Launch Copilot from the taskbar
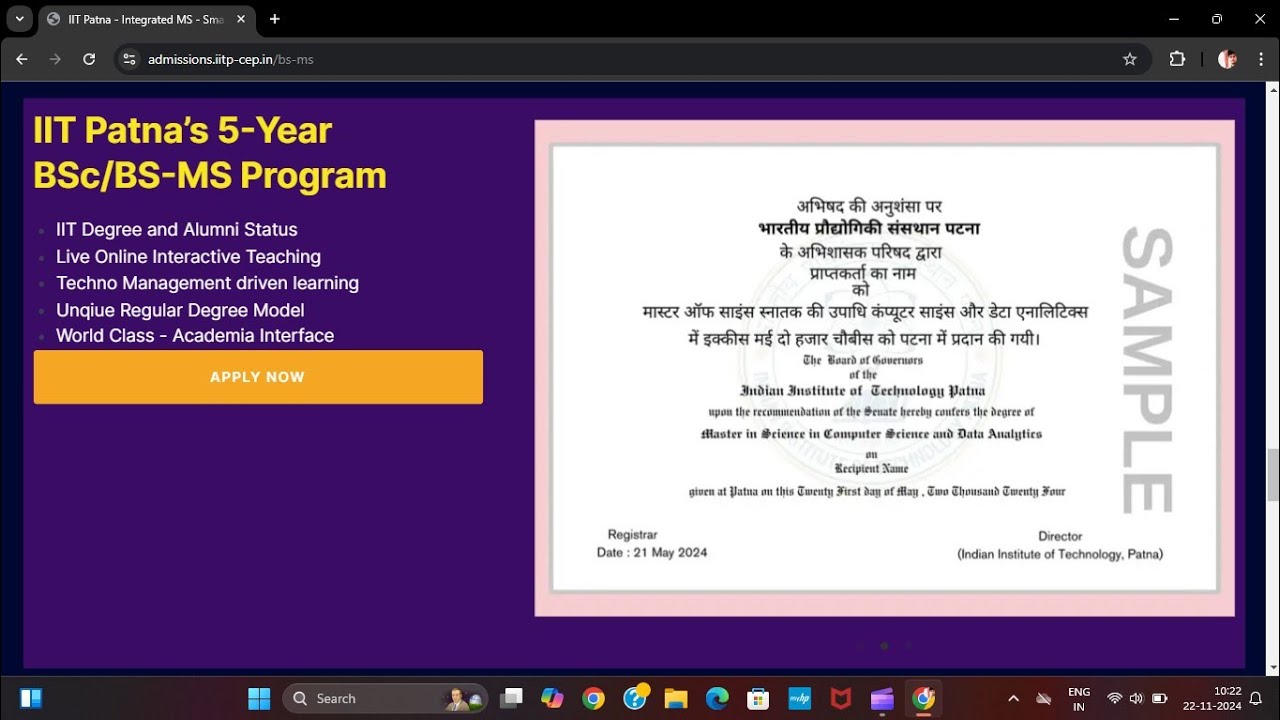Viewport: 1280px width, 720px height. [x=553, y=698]
